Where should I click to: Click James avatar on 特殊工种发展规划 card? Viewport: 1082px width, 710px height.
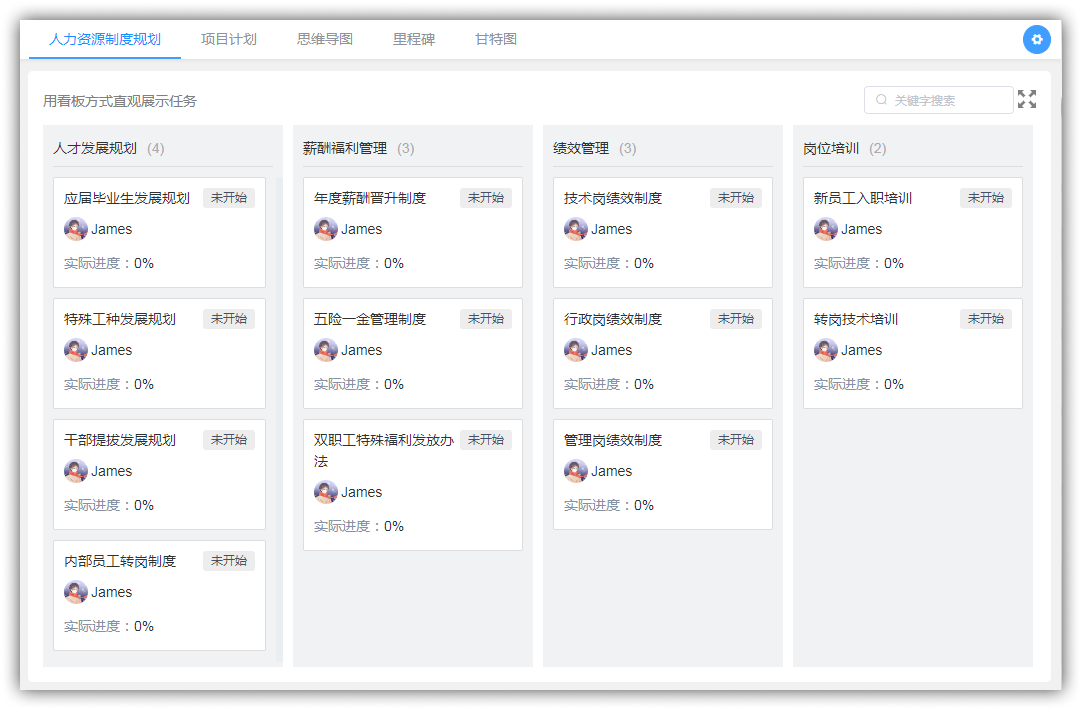coord(76,350)
